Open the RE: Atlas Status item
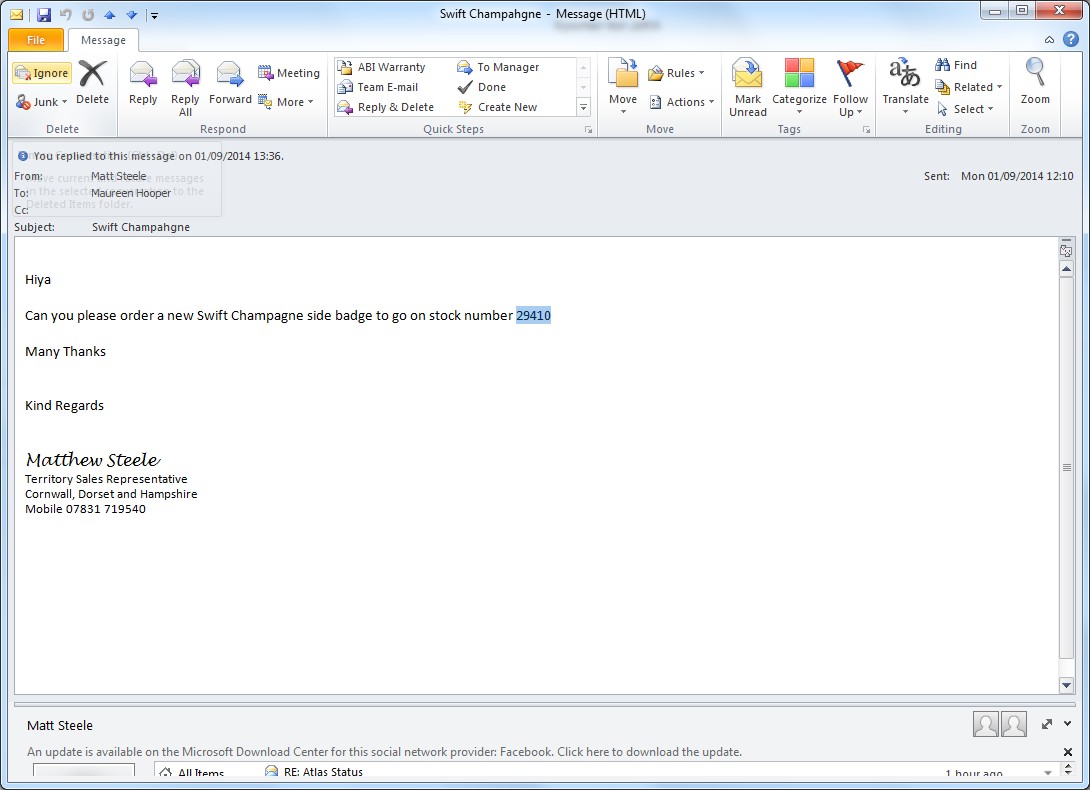This screenshot has width=1090, height=790. pos(323,771)
